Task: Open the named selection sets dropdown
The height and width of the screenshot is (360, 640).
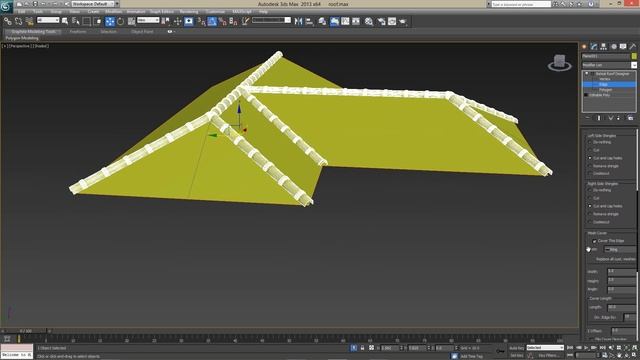Action: [x=271, y=20]
